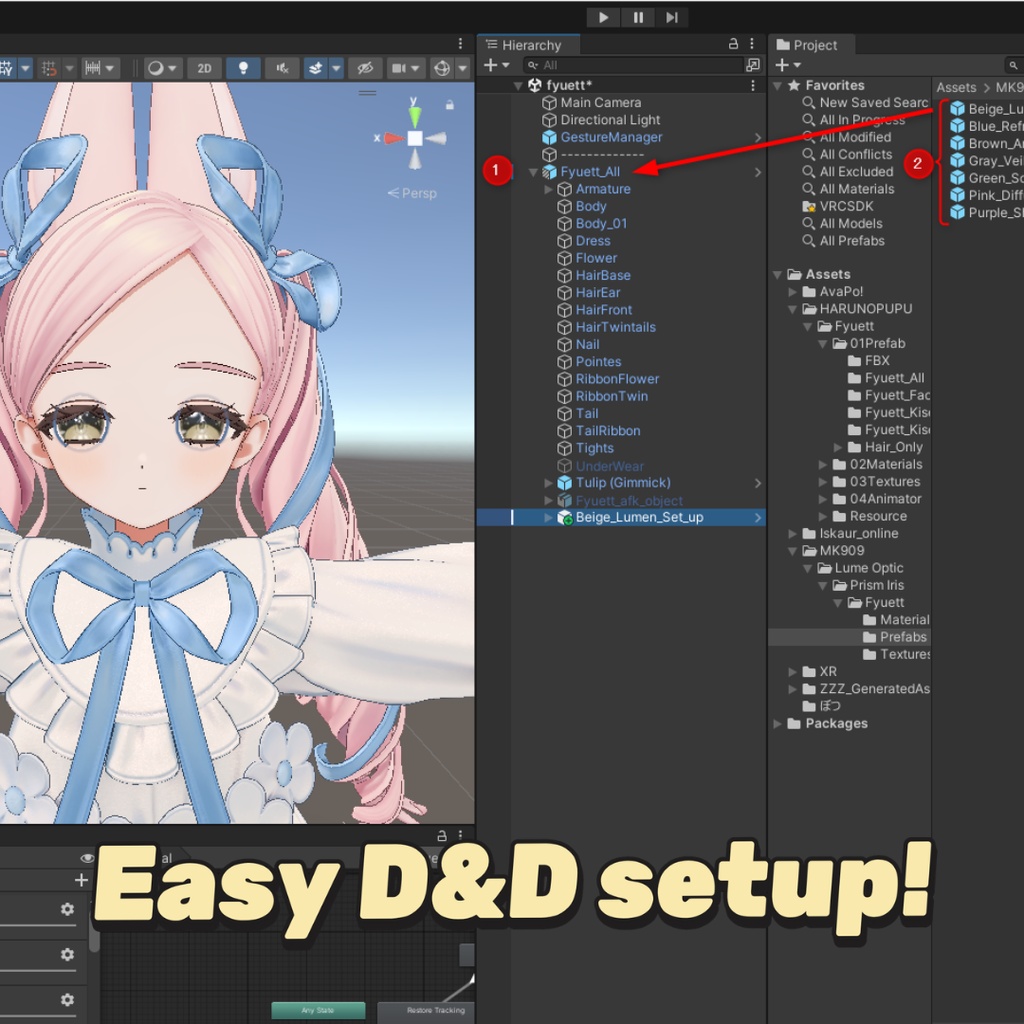Toggle hidden objects visibility eye icon
Viewport: 1024px width, 1024px height.
365,68
